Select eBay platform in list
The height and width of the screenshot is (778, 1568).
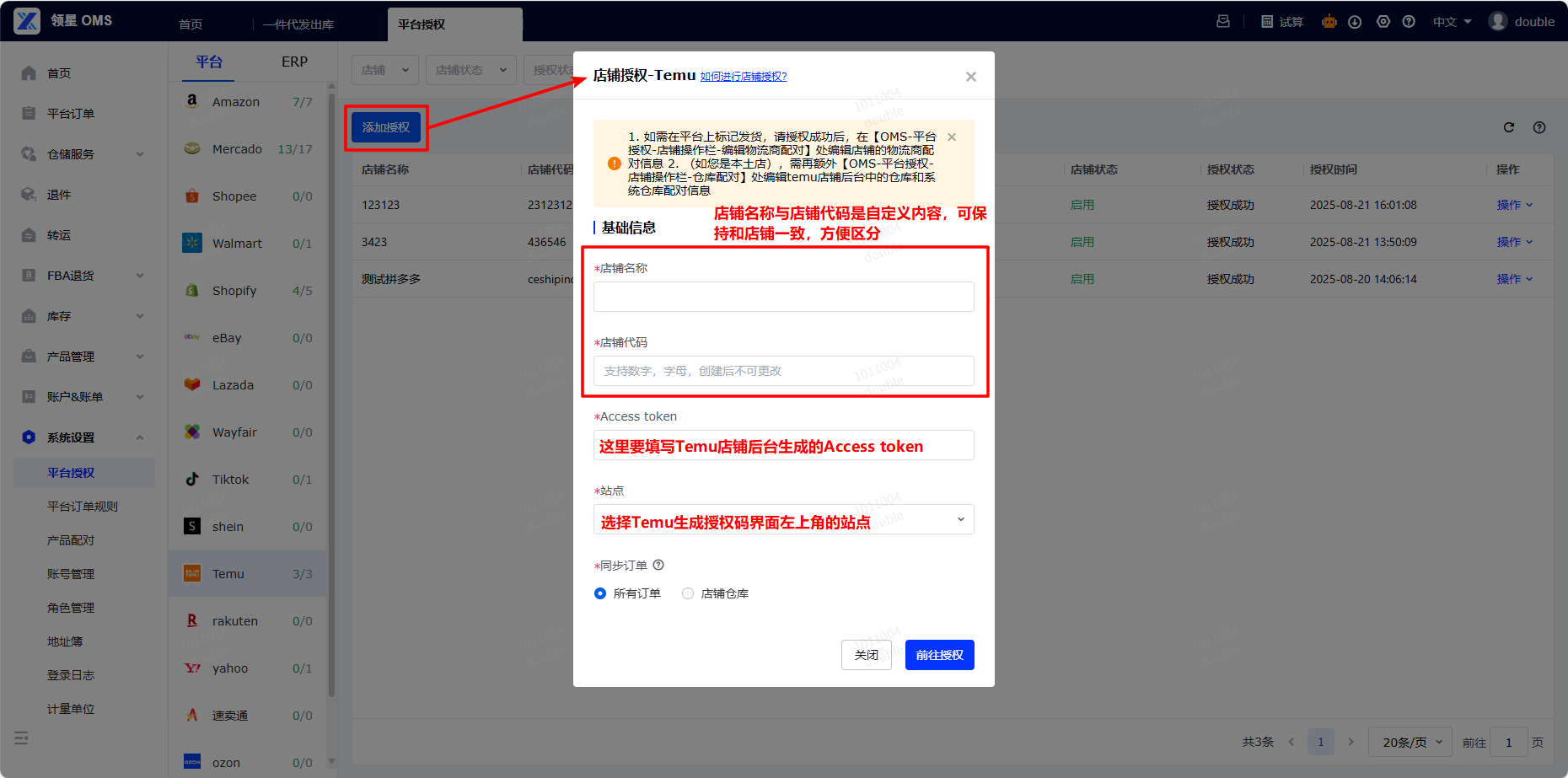click(x=248, y=338)
